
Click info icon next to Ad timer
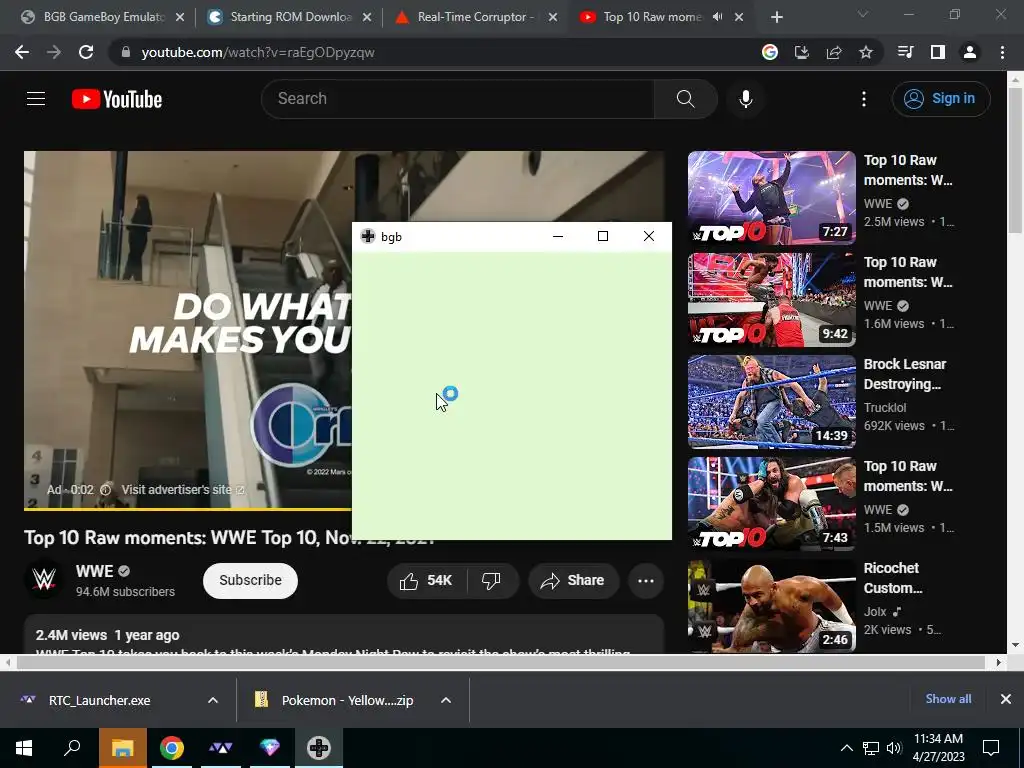[106, 490]
